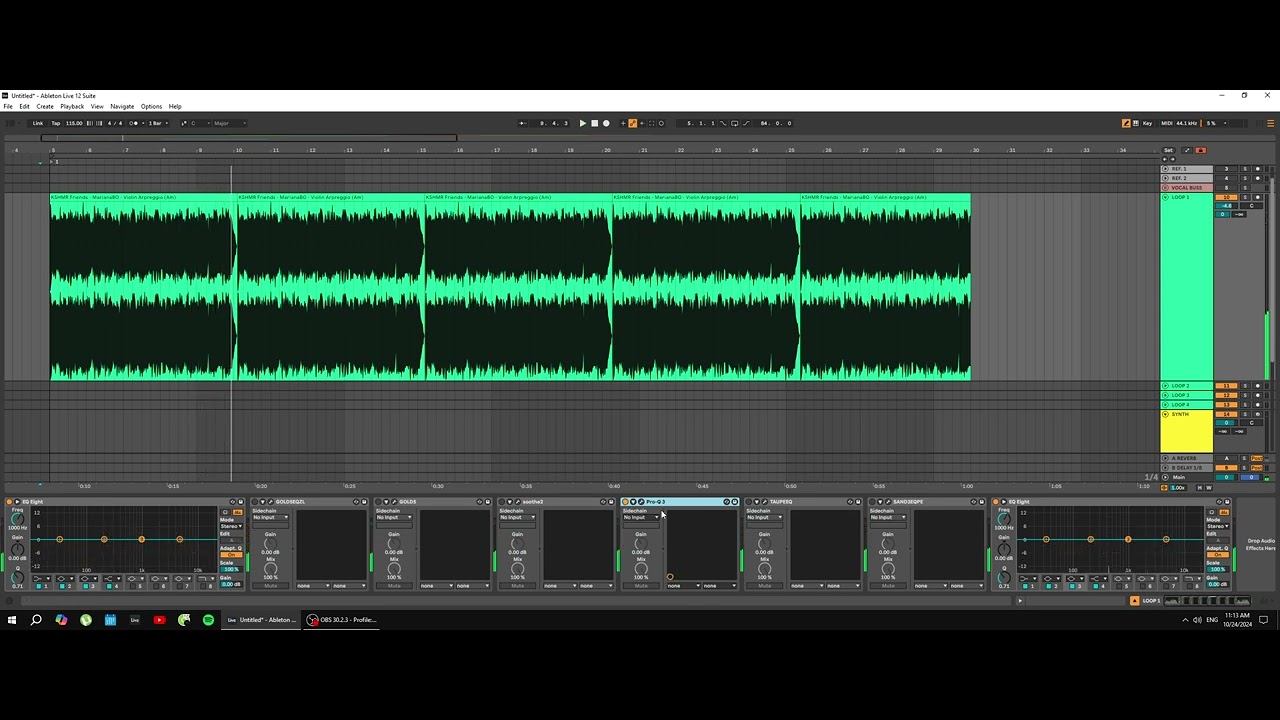
Task: Open the Create menu
Action: (45, 106)
